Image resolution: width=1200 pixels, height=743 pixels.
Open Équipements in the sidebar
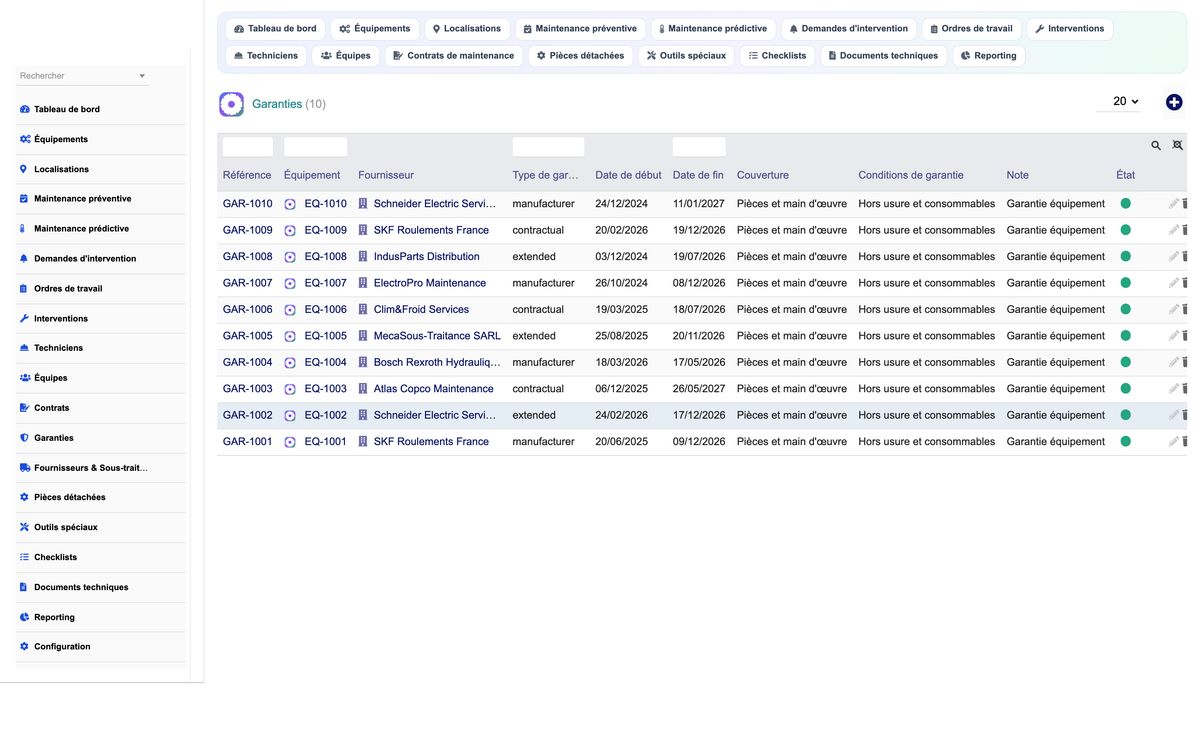coord(60,139)
